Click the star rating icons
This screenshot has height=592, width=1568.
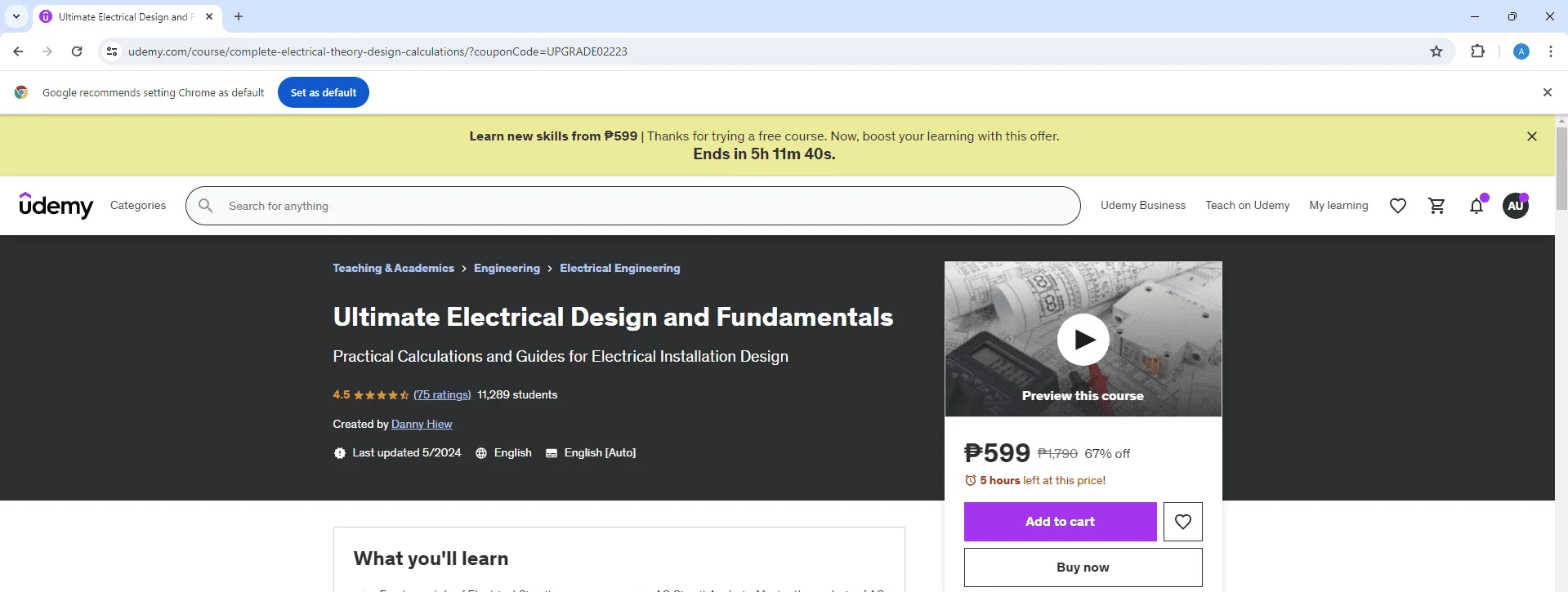click(382, 395)
